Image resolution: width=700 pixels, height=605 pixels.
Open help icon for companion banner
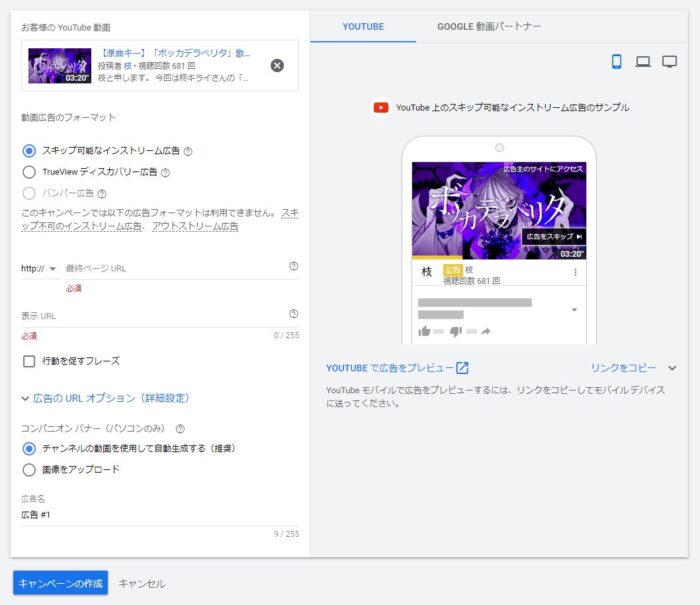pyautogui.click(x=180, y=429)
